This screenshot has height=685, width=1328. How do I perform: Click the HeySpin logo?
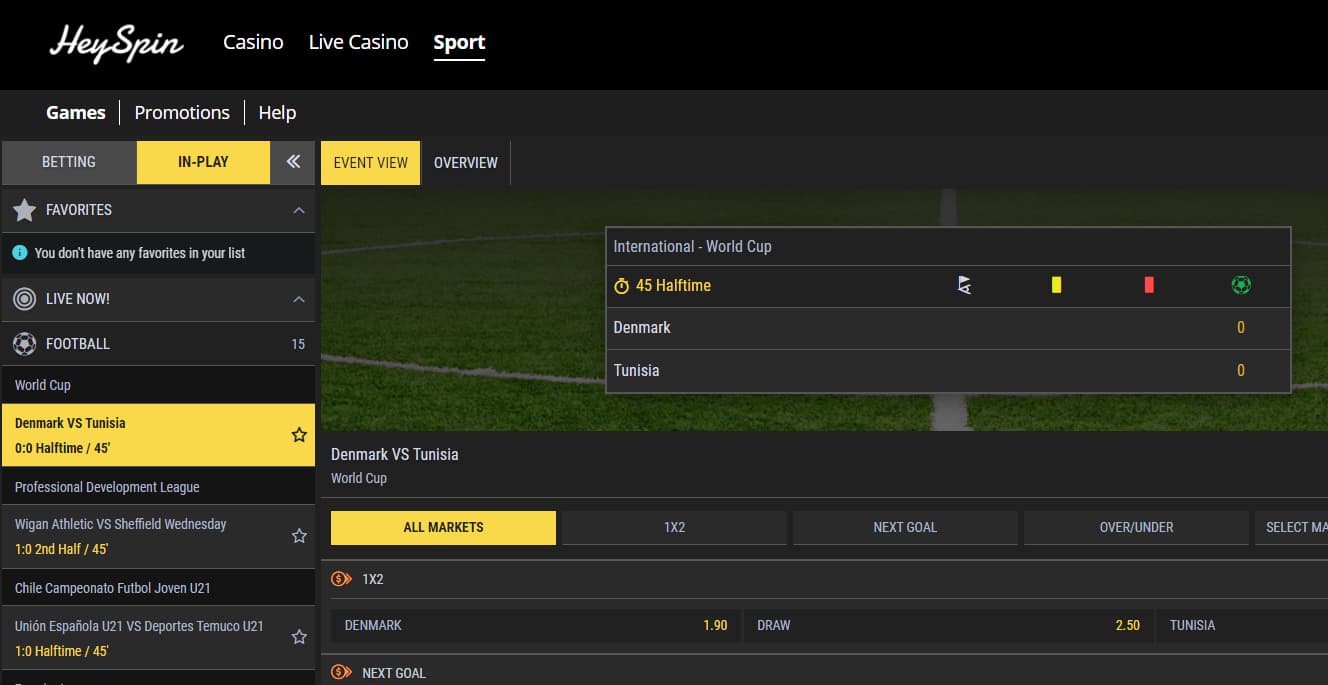tap(116, 44)
